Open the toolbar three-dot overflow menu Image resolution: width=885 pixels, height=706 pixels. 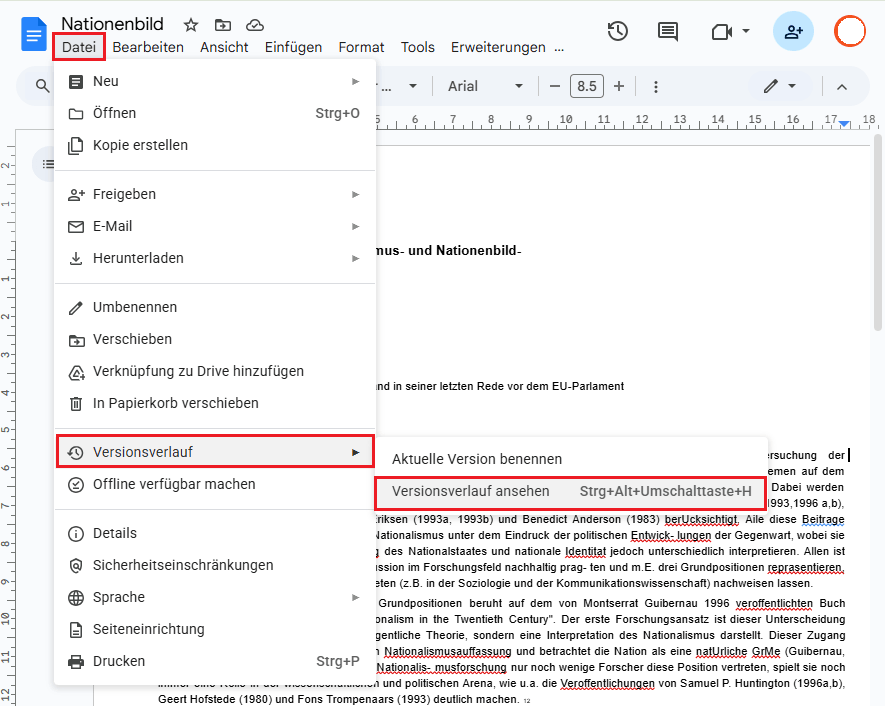click(656, 87)
